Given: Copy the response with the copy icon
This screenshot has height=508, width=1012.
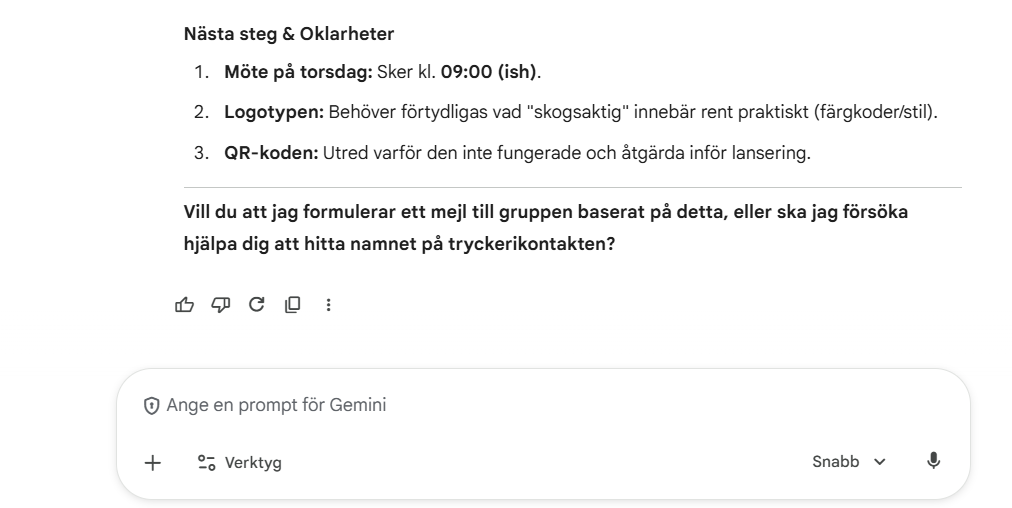Looking at the screenshot, I should point(292,304).
